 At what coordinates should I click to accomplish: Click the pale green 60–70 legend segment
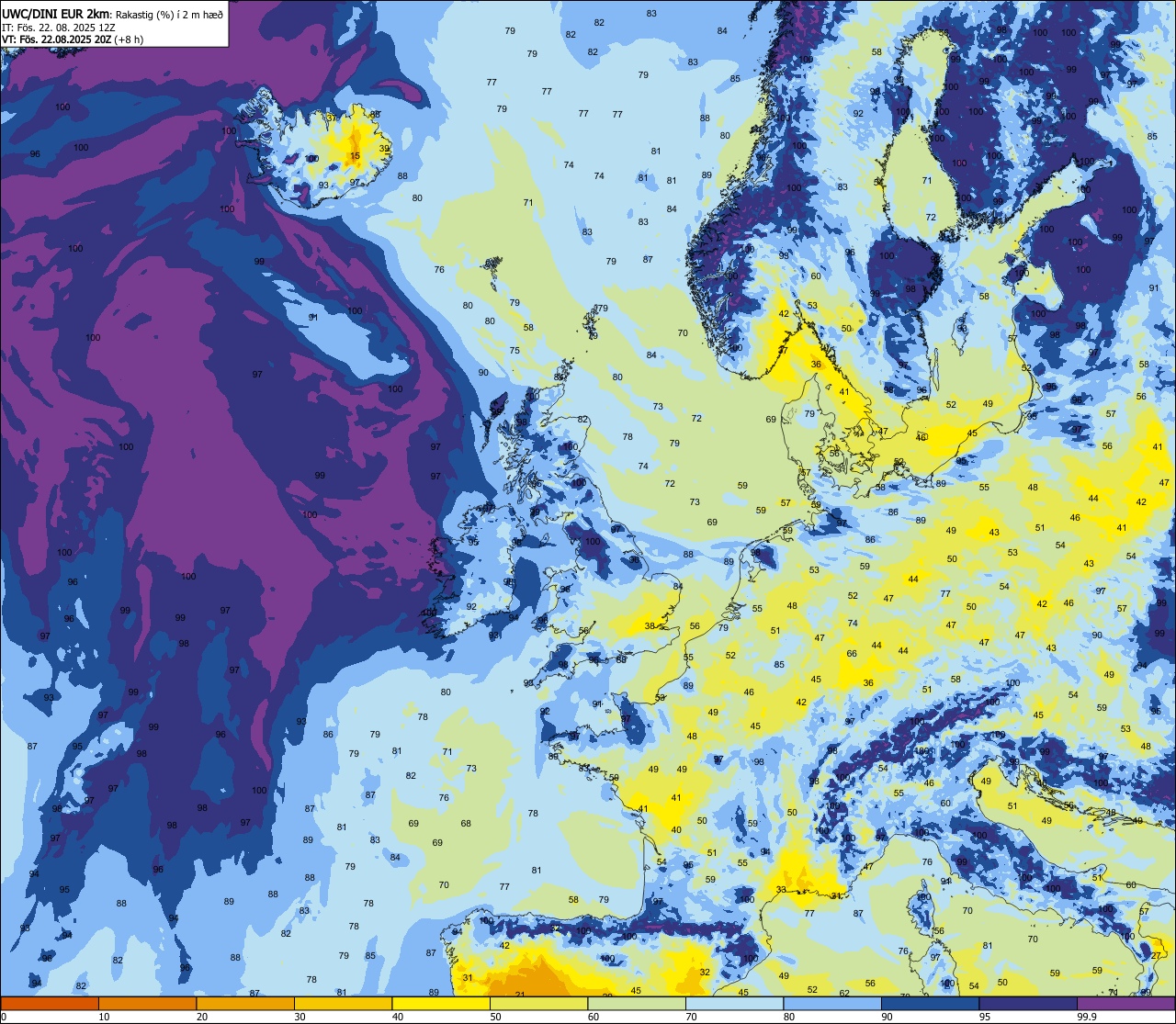point(637,1003)
